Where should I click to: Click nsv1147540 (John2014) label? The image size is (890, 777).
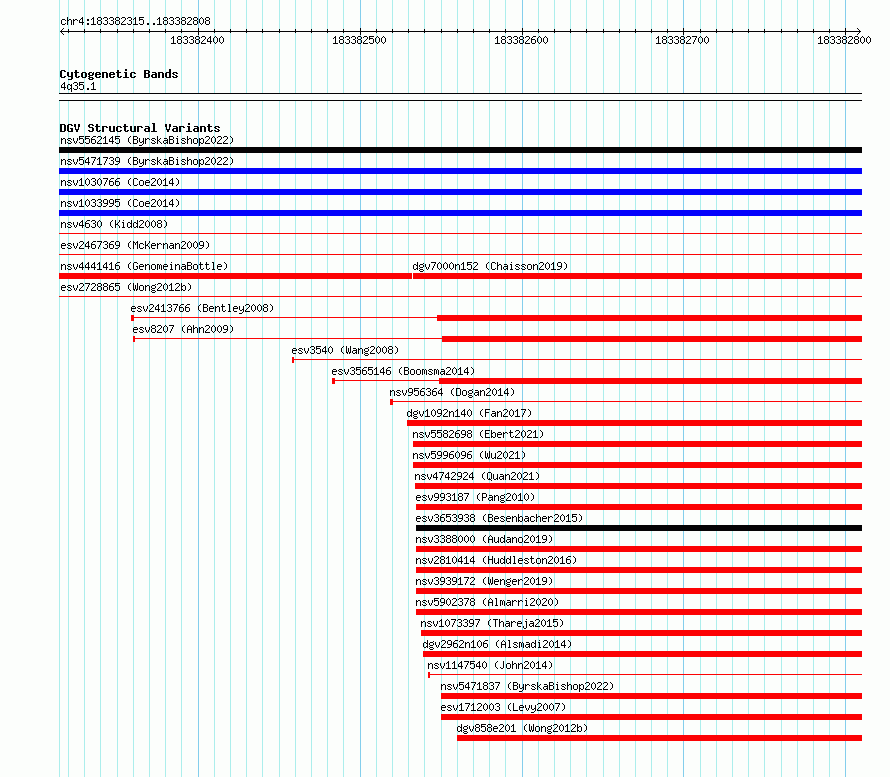[490, 665]
